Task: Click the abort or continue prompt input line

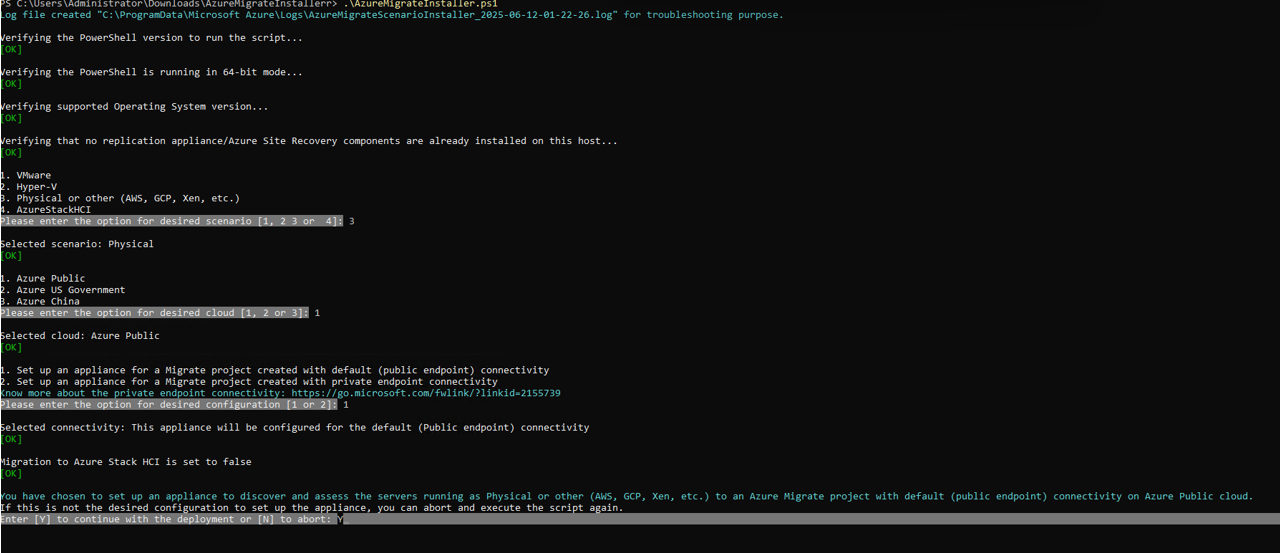Action: point(640,519)
